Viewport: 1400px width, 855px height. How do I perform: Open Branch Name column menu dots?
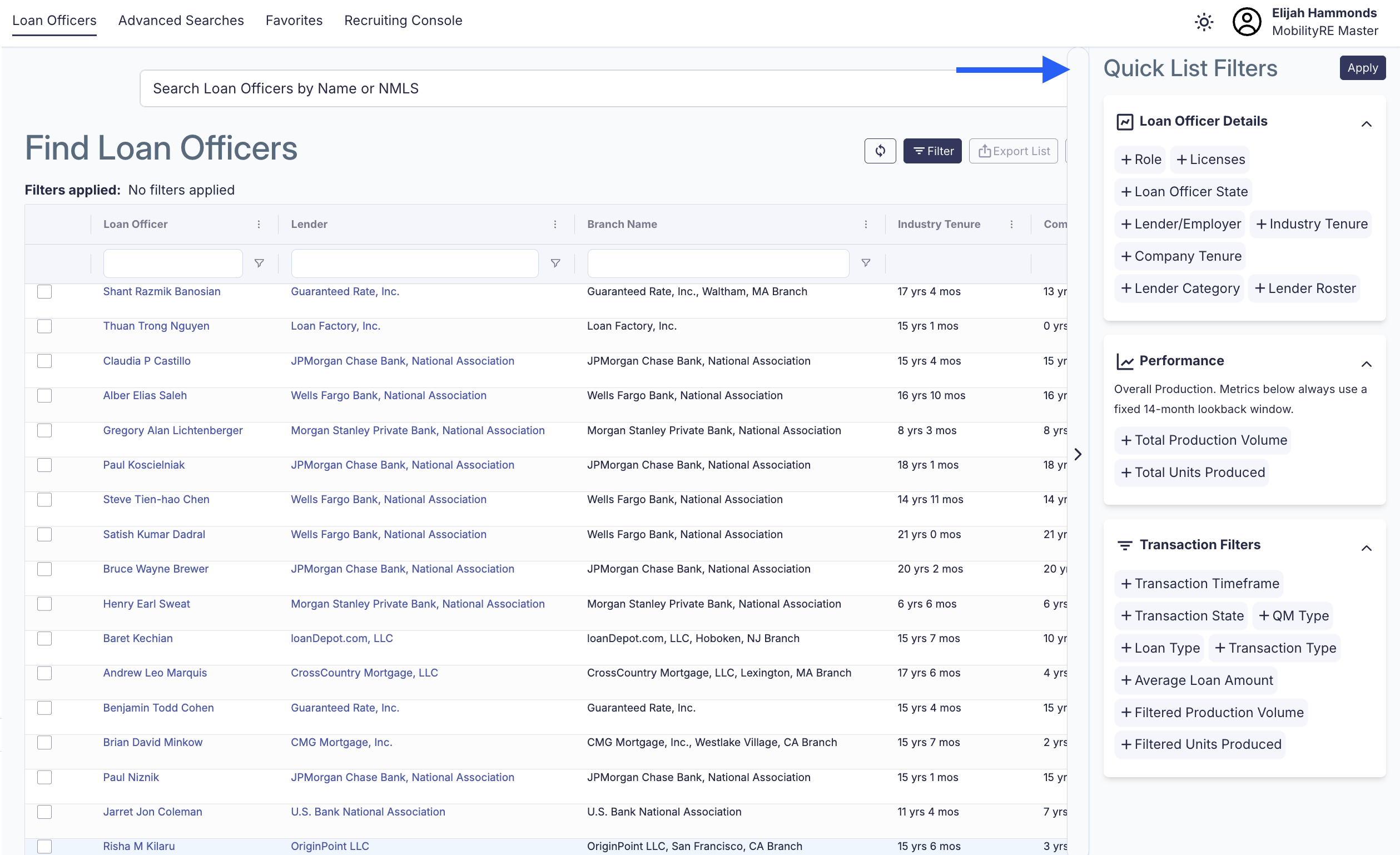click(x=866, y=225)
